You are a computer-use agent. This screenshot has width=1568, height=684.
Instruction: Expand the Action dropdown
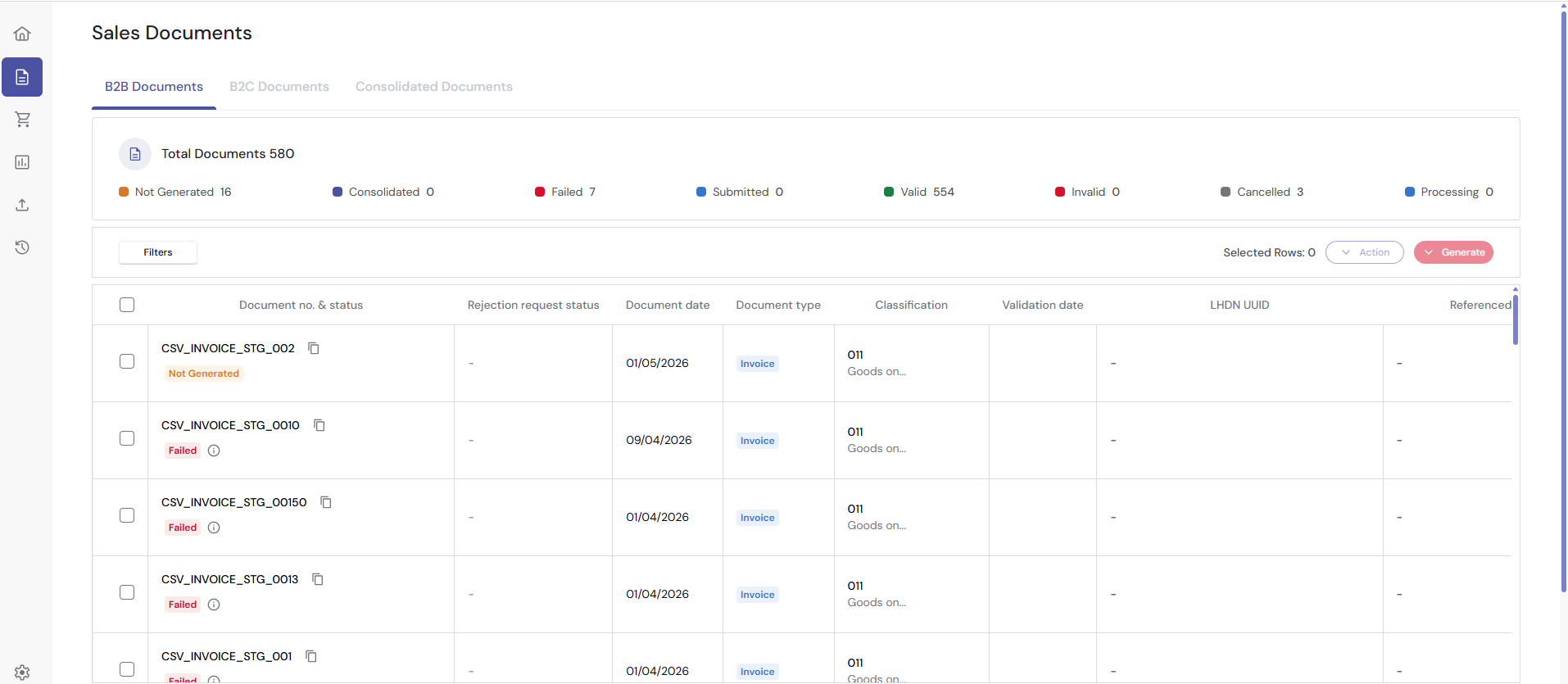(x=1364, y=252)
